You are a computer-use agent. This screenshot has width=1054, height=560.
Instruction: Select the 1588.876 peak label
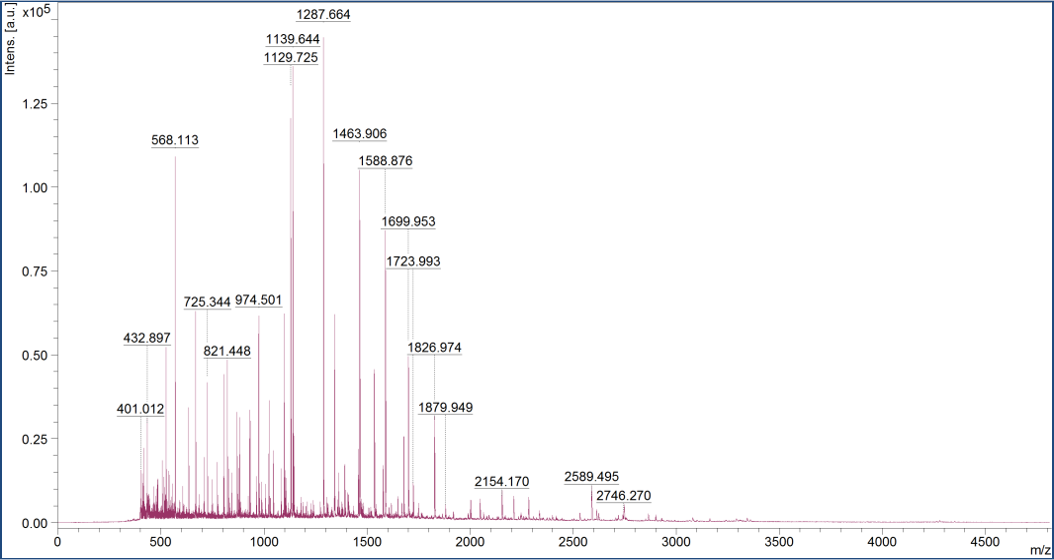pyautogui.click(x=385, y=161)
